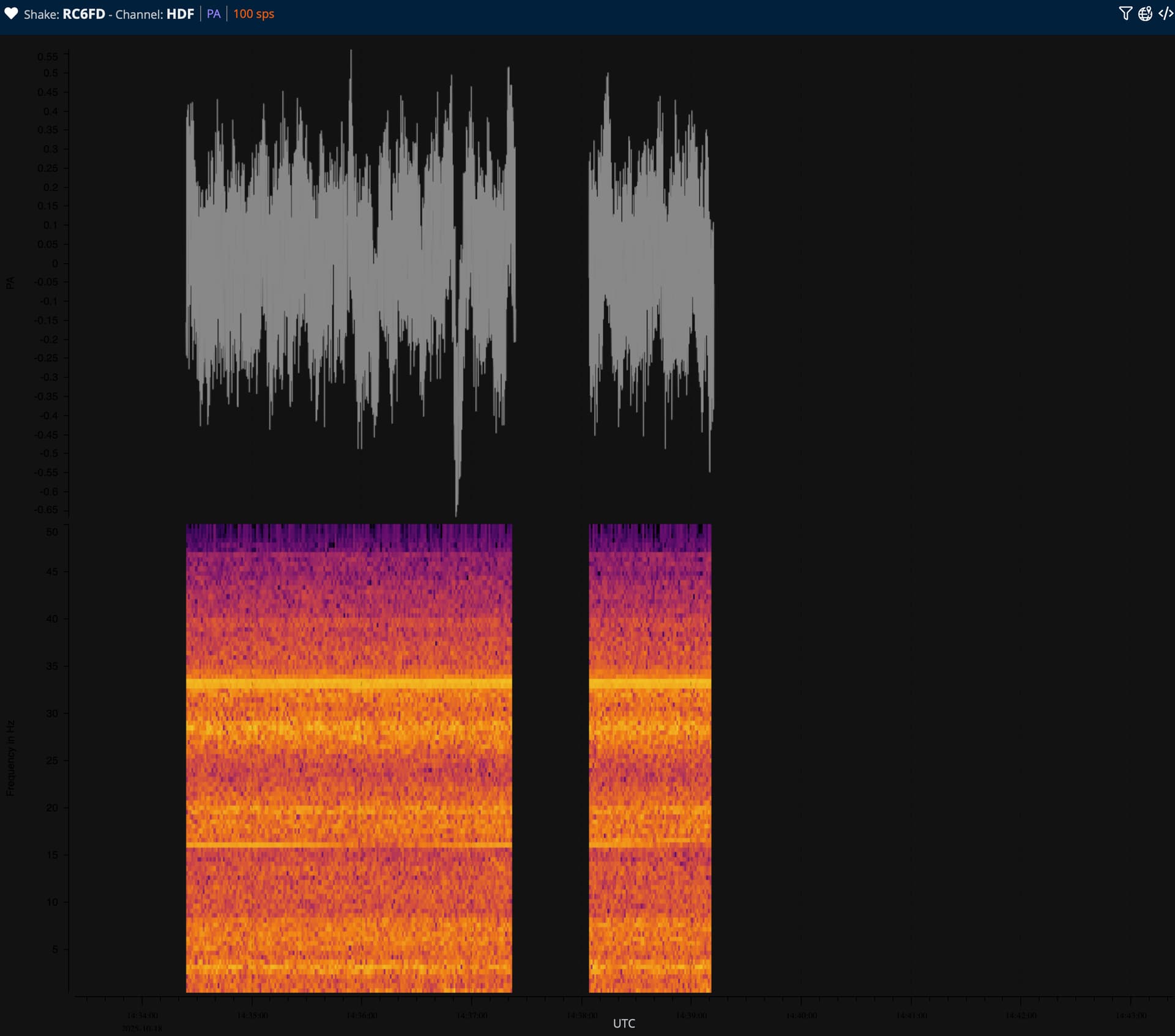Click the heart favorite icon

tap(11, 13)
